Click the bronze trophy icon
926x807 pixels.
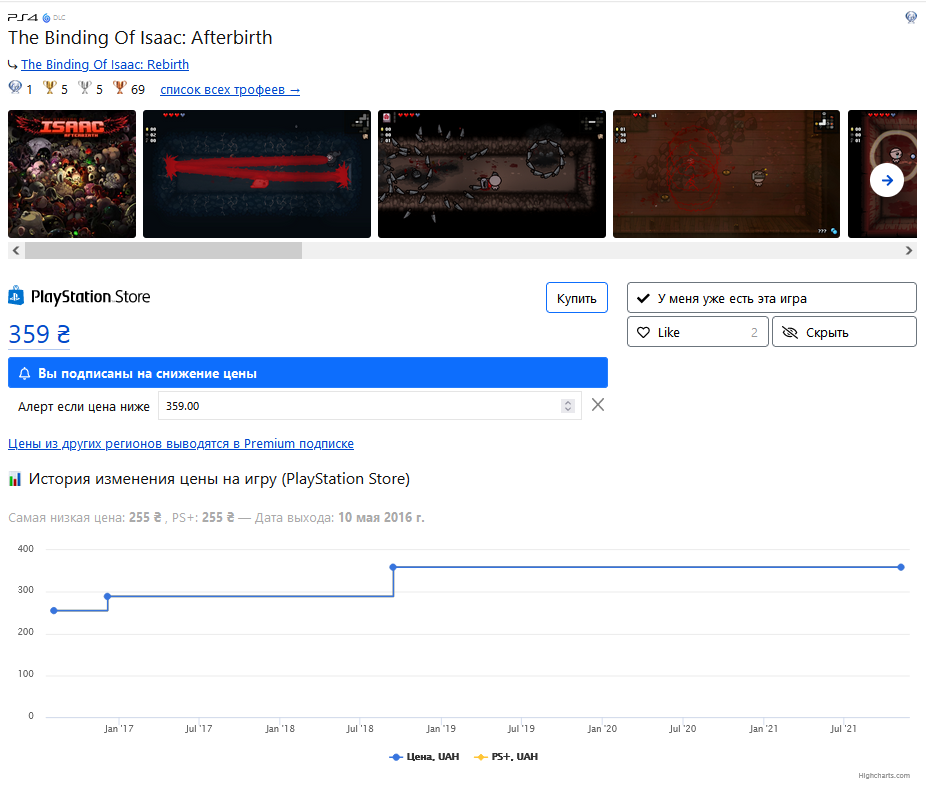click(120, 88)
